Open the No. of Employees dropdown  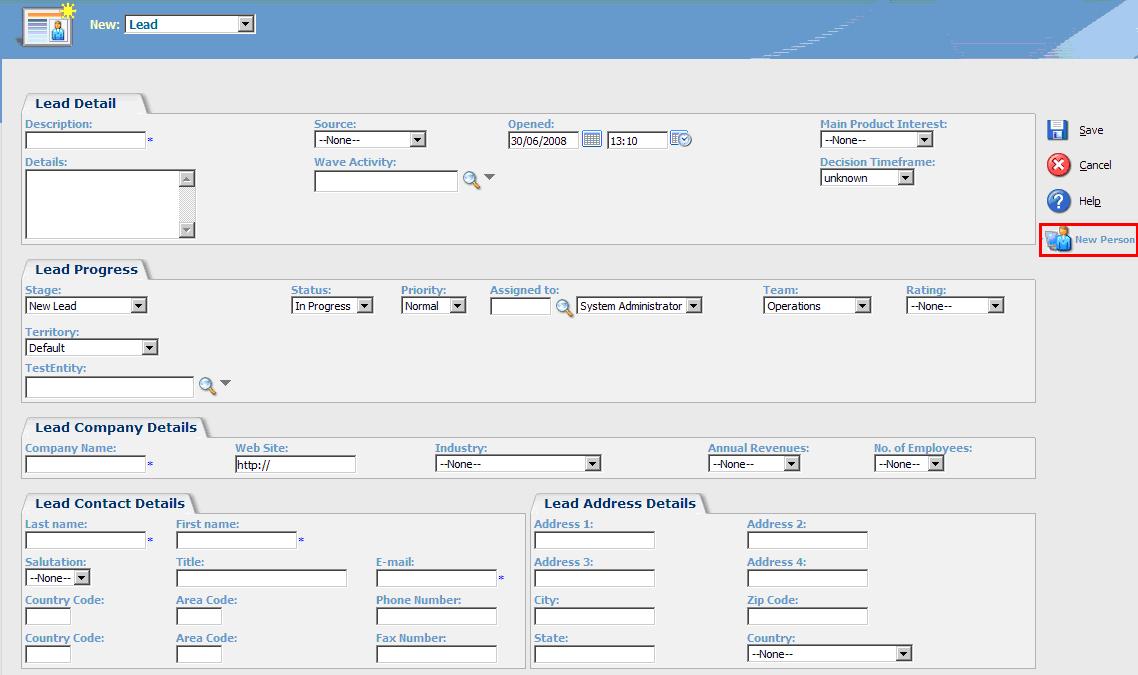click(x=909, y=464)
